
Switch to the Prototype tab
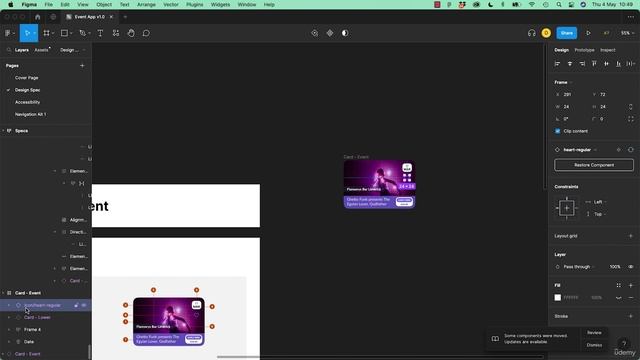[584, 50]
